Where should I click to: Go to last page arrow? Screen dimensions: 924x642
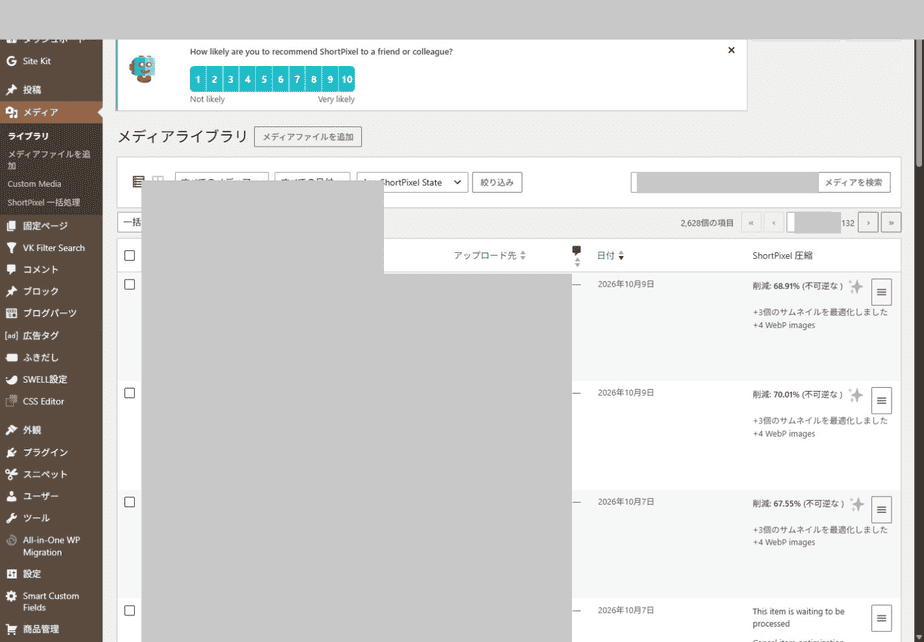point(891,223)
